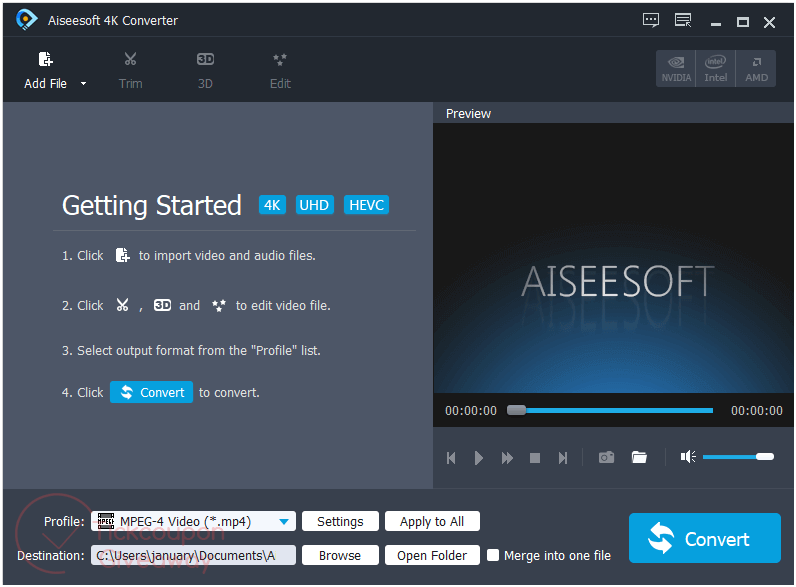Mute the preview volume speaker
796x587 pixels.
[x=688, y=457]
